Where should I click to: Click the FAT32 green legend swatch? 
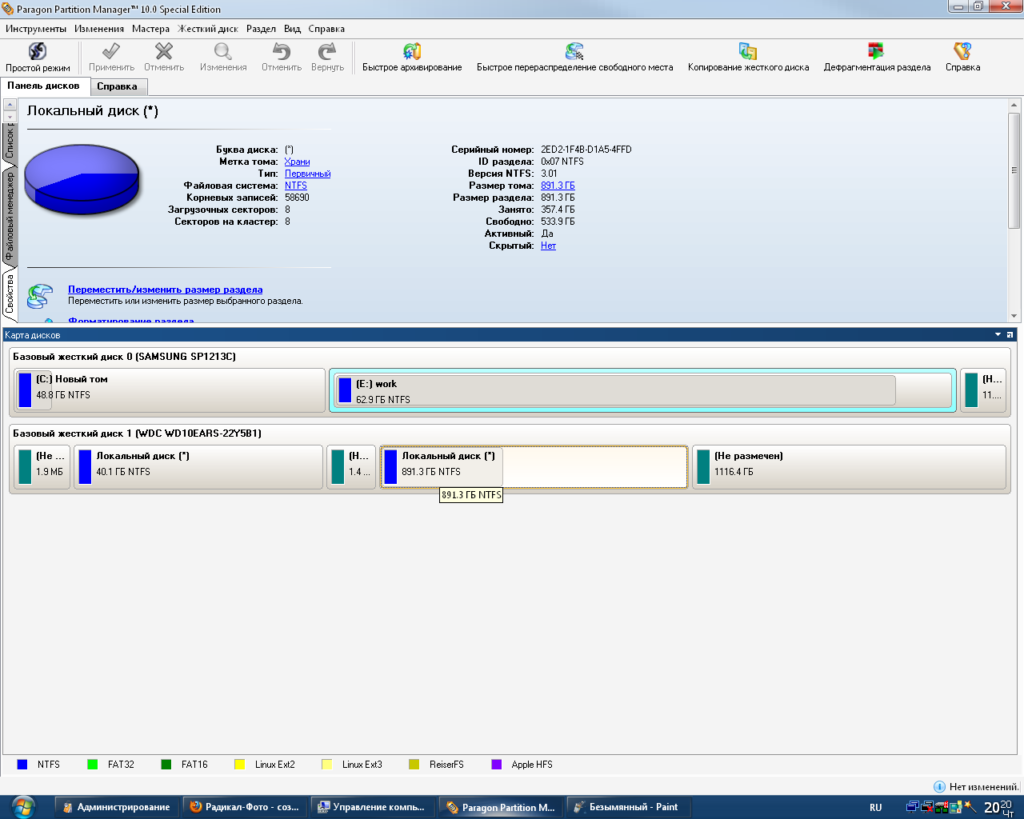92,764
